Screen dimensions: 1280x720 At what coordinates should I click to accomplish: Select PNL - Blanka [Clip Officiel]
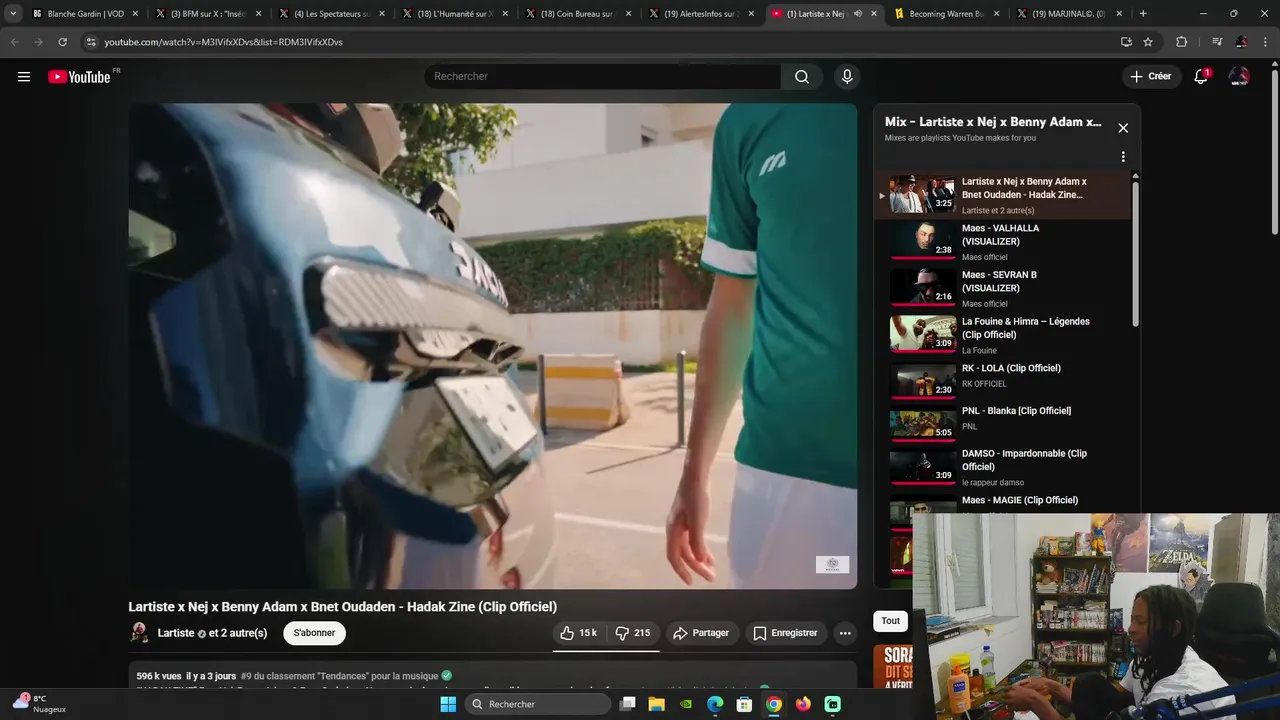[x=1003, y=423]
